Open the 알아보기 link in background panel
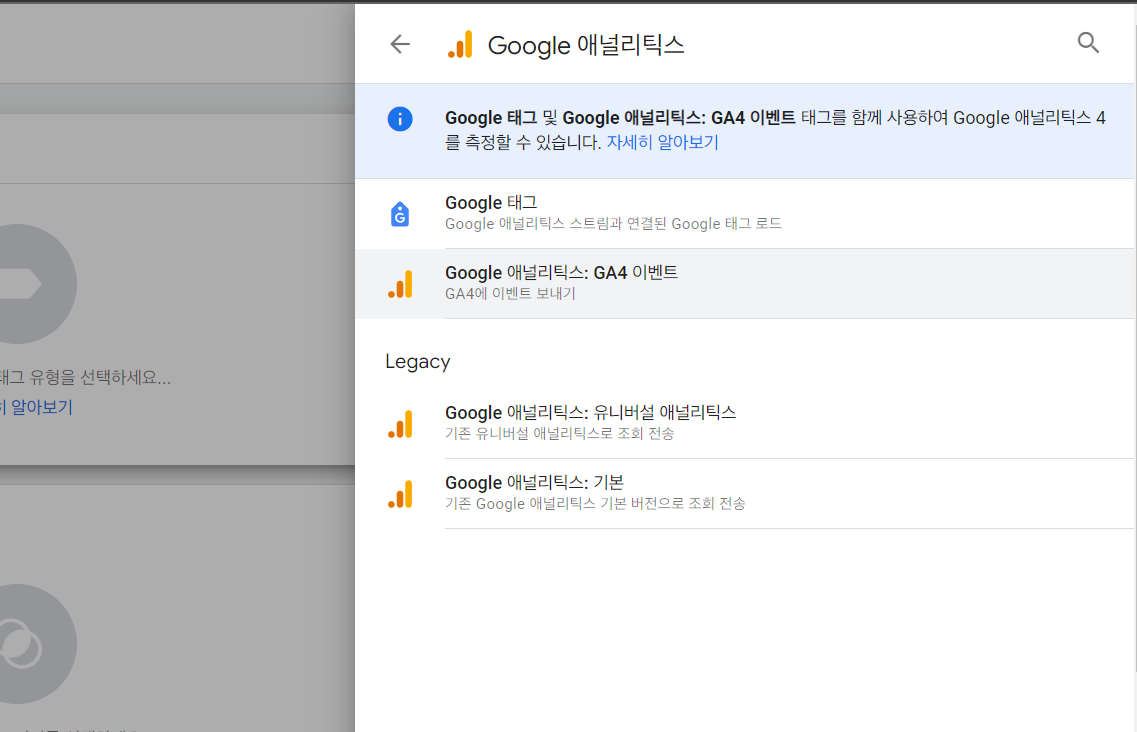The width and height of the screenshot is (1137, 732). (x=36, y=407)
